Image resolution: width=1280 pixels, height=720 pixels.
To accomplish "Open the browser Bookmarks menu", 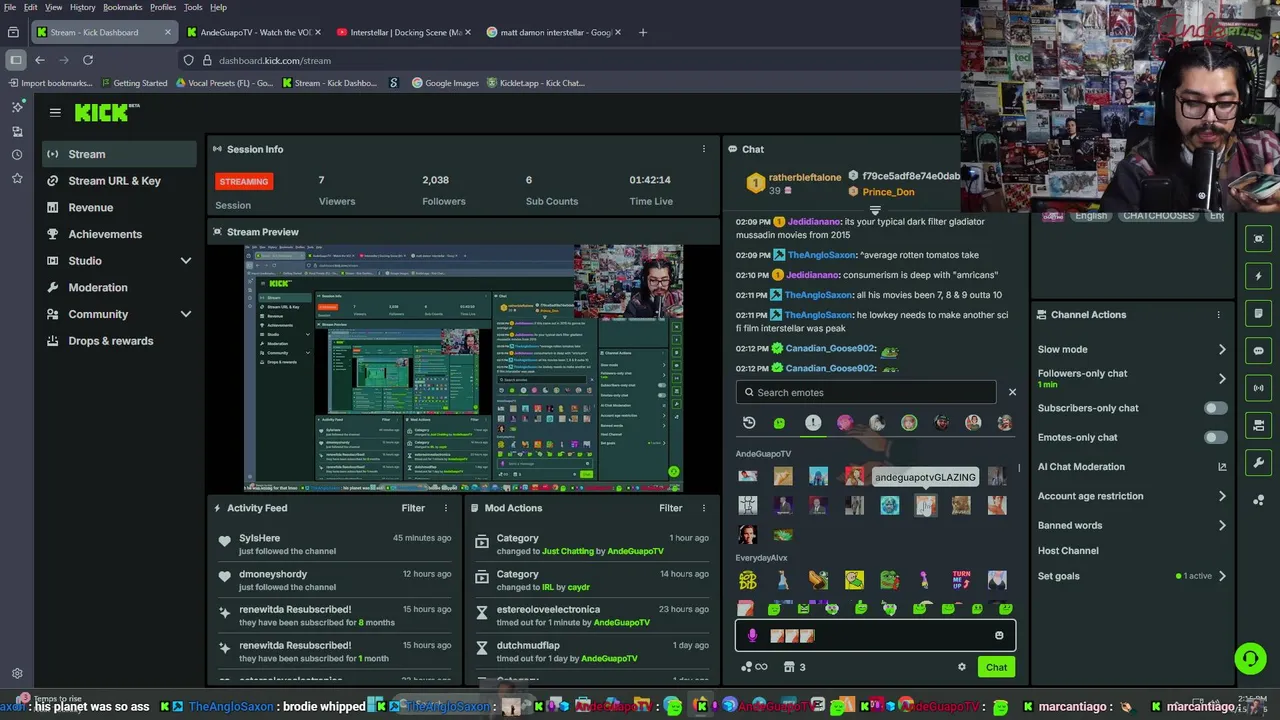I will (x=123, y=7).
